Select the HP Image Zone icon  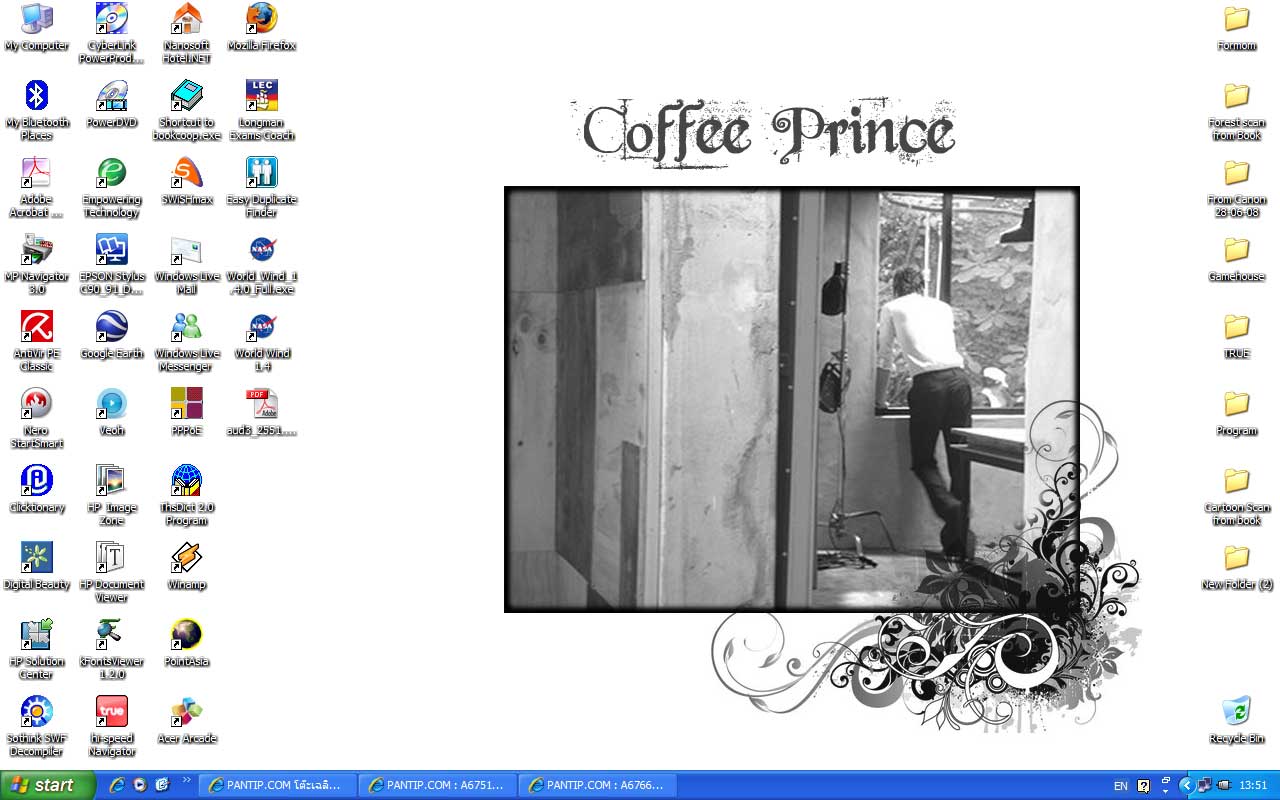coord(112,495)
